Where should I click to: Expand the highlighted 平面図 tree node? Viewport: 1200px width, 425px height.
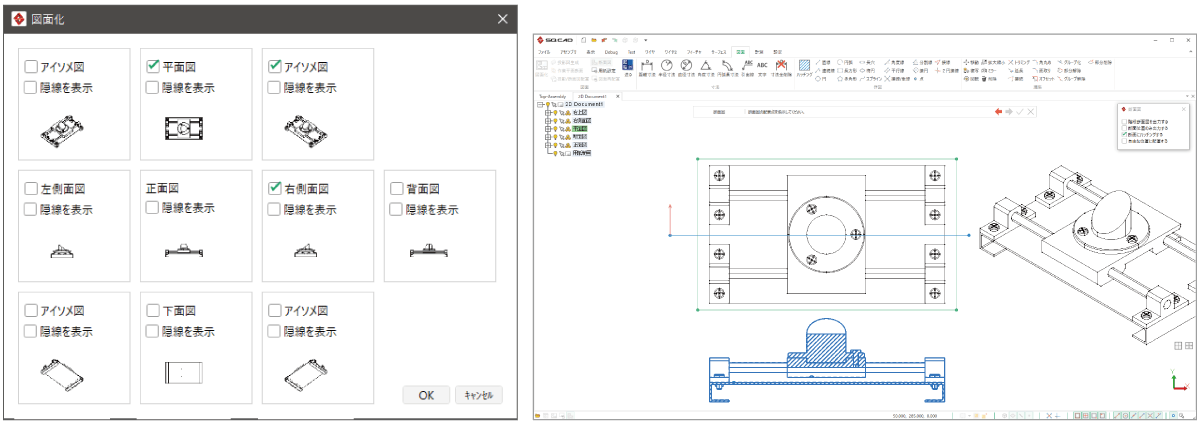[547, 129]
